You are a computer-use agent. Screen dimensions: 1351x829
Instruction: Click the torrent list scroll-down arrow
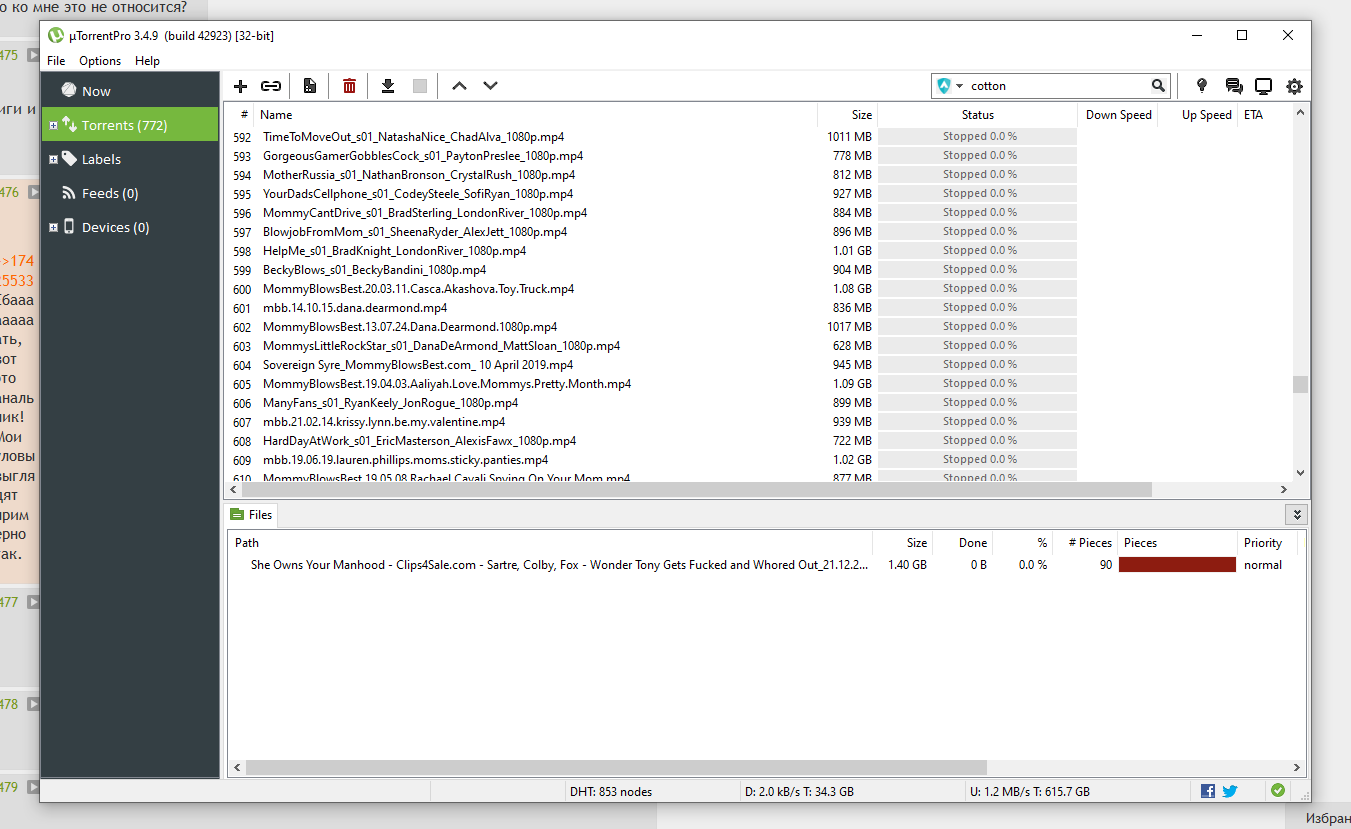[1300, 473]
